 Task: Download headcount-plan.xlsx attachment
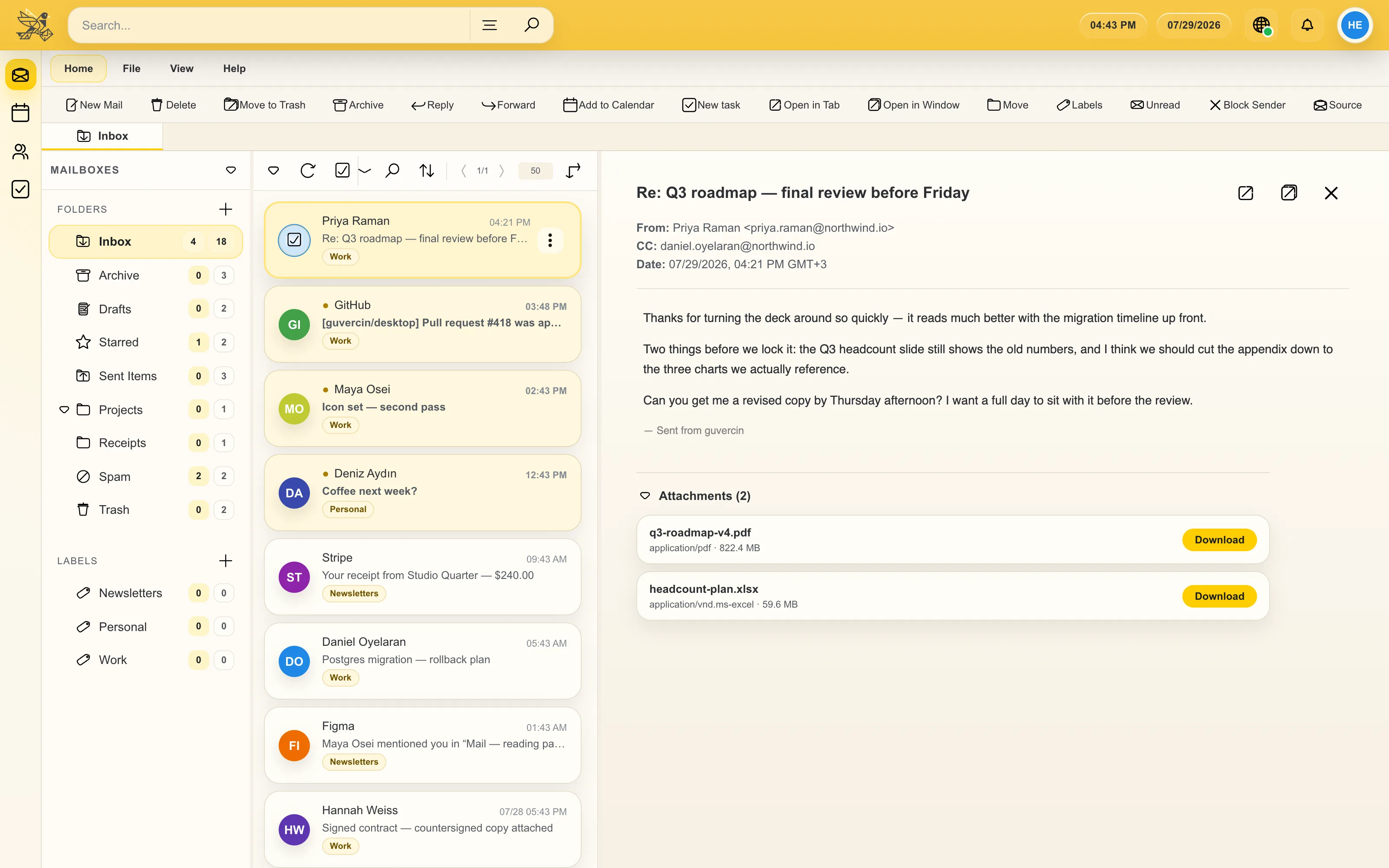1219,596
